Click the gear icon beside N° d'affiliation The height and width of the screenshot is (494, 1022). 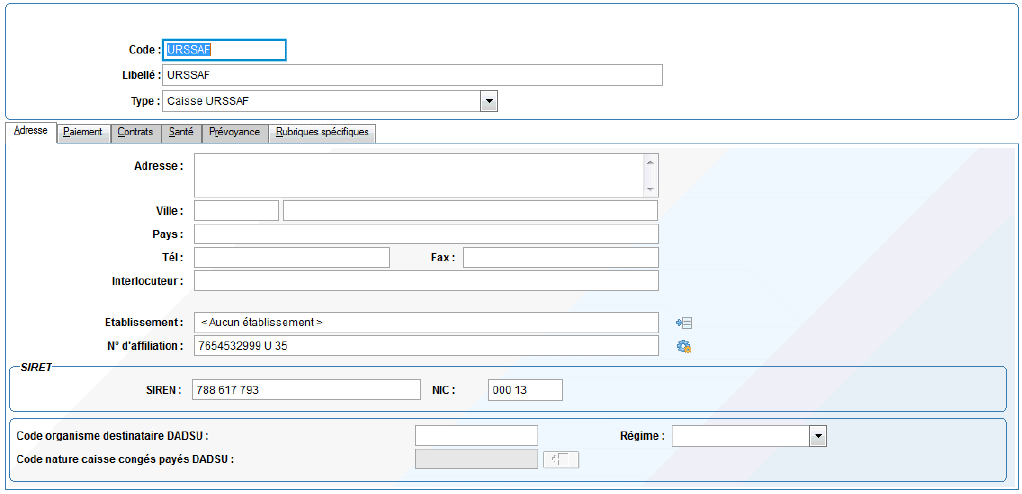click(x=684, y=347)
